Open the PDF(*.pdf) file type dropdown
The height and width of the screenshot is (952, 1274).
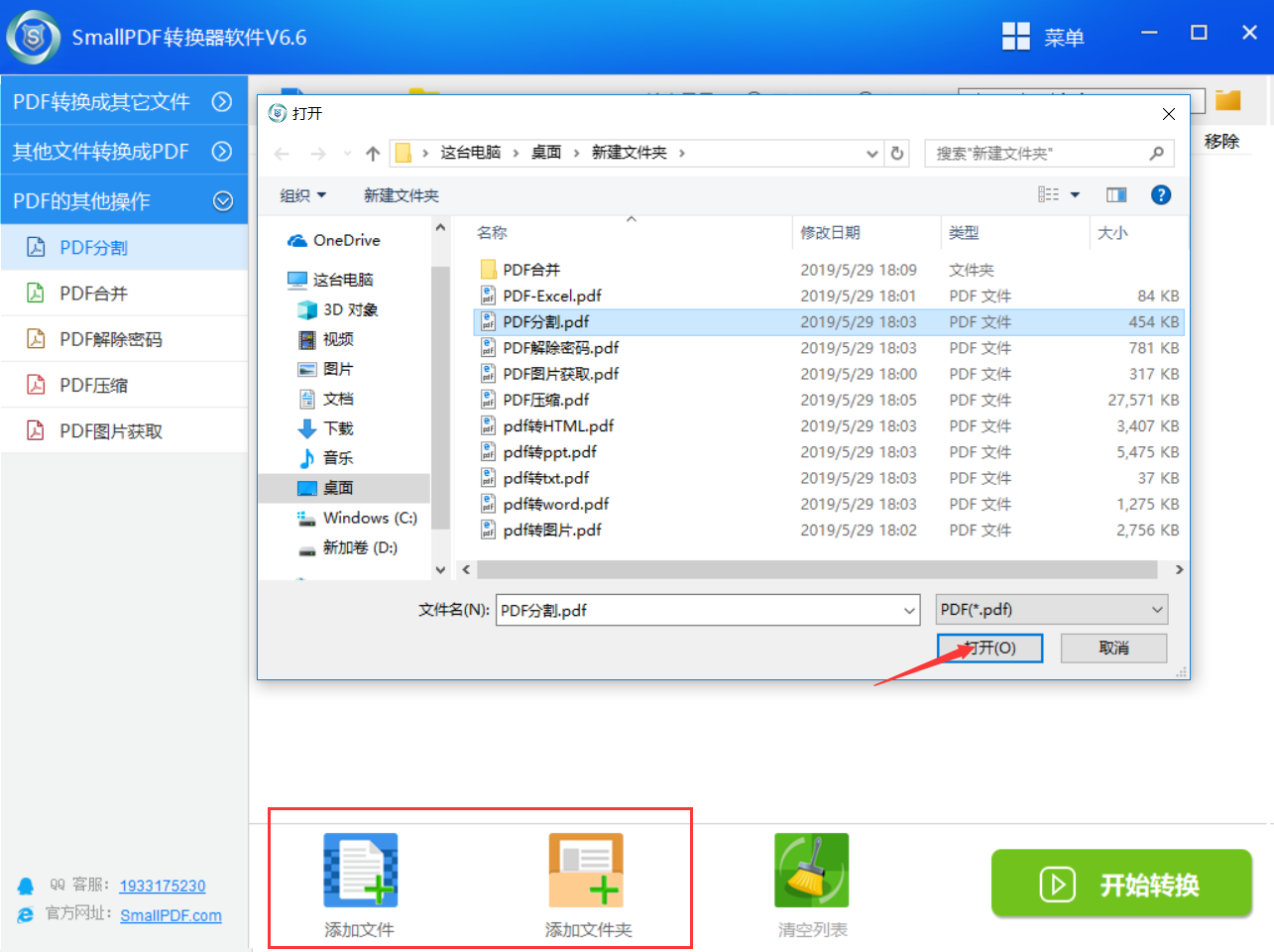tap(1052, 610)
